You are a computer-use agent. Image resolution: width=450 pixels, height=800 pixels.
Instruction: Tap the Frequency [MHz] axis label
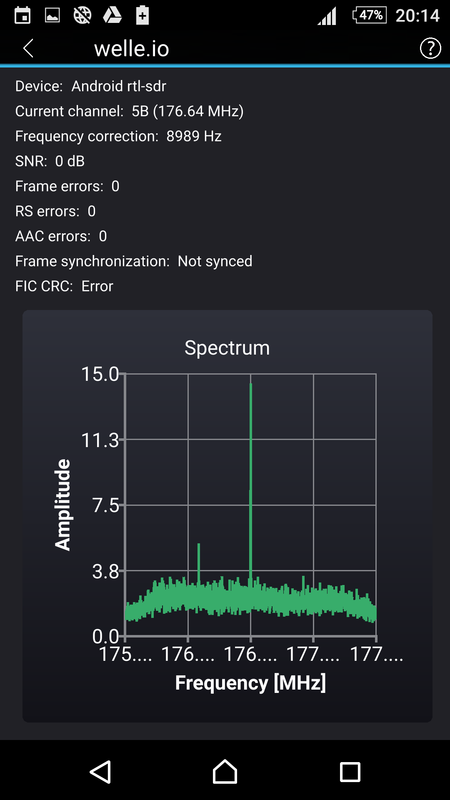click(251, 683)
